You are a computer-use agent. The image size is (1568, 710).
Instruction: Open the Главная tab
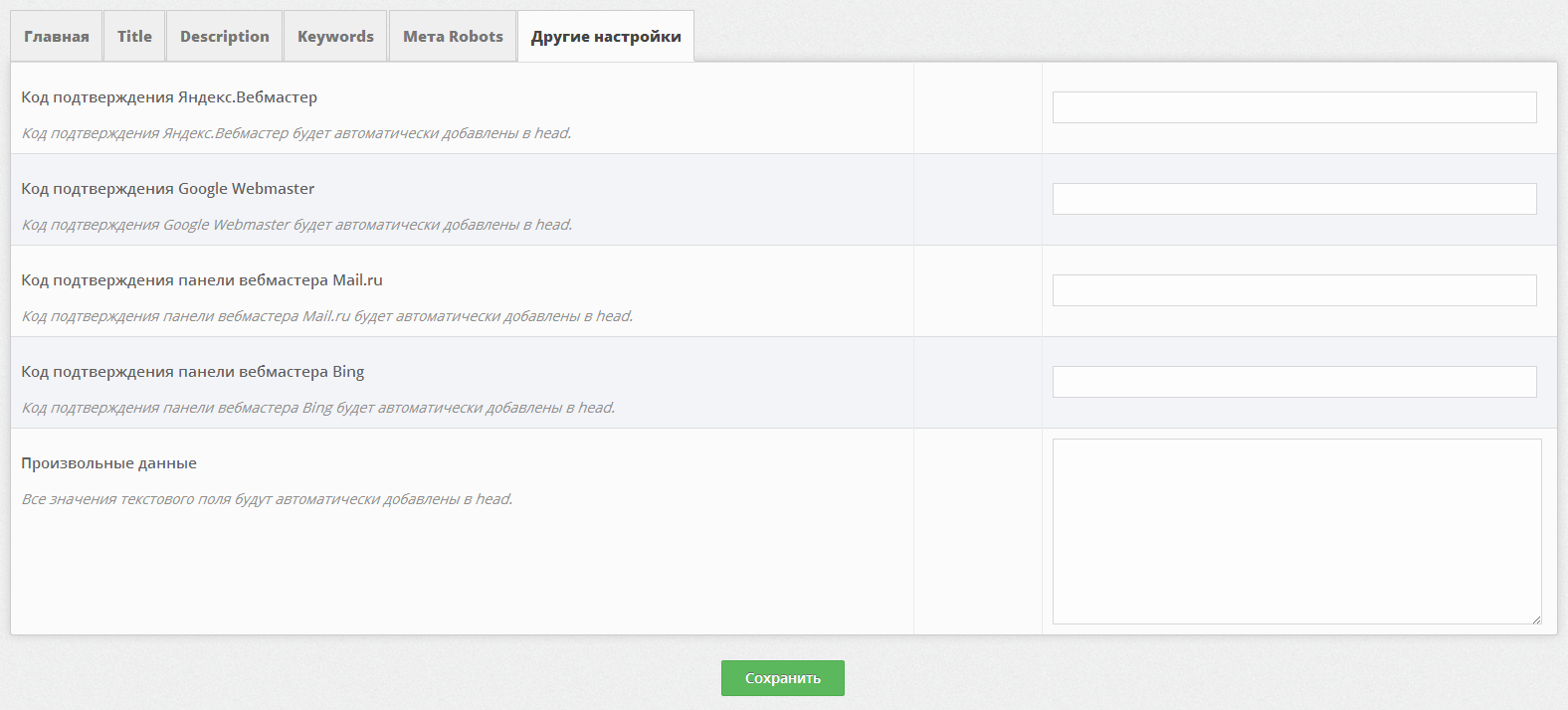(x=57, y=37)
